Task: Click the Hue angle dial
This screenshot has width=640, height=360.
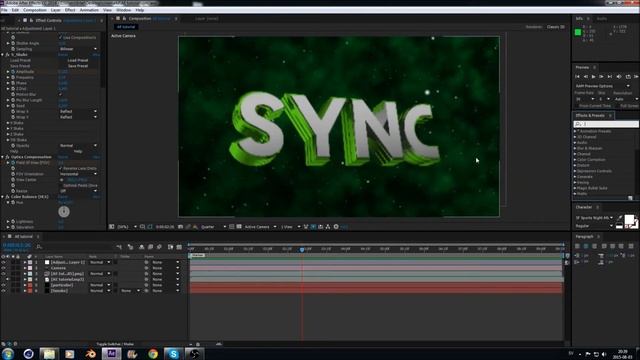Action: coord(64,211)
